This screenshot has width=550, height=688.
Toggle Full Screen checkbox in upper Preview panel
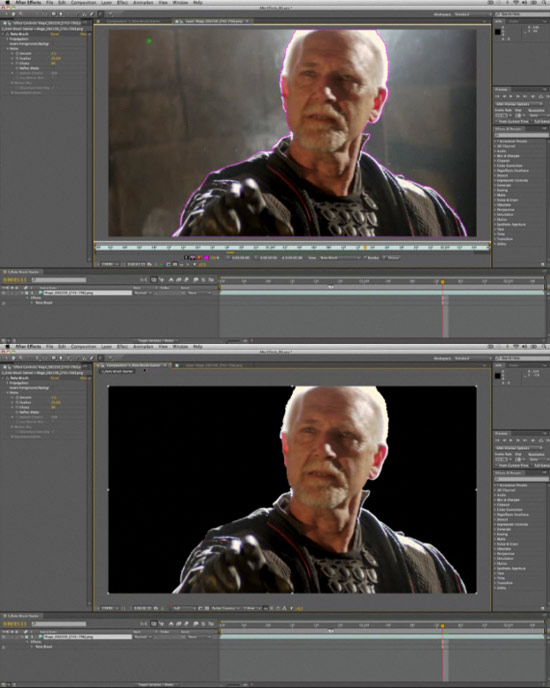click(x=532, y=121)
